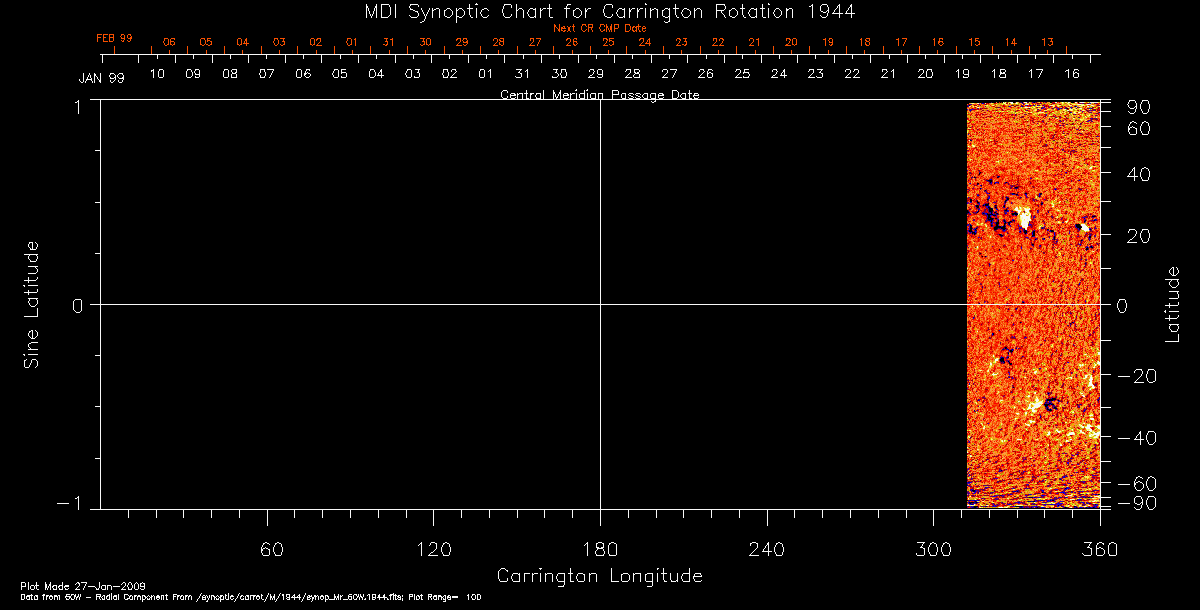Image resolution: width=1200 pixels, height=610 pixels.
Task: Click the 300 longitude tick label
Action: tap(932, 548)
